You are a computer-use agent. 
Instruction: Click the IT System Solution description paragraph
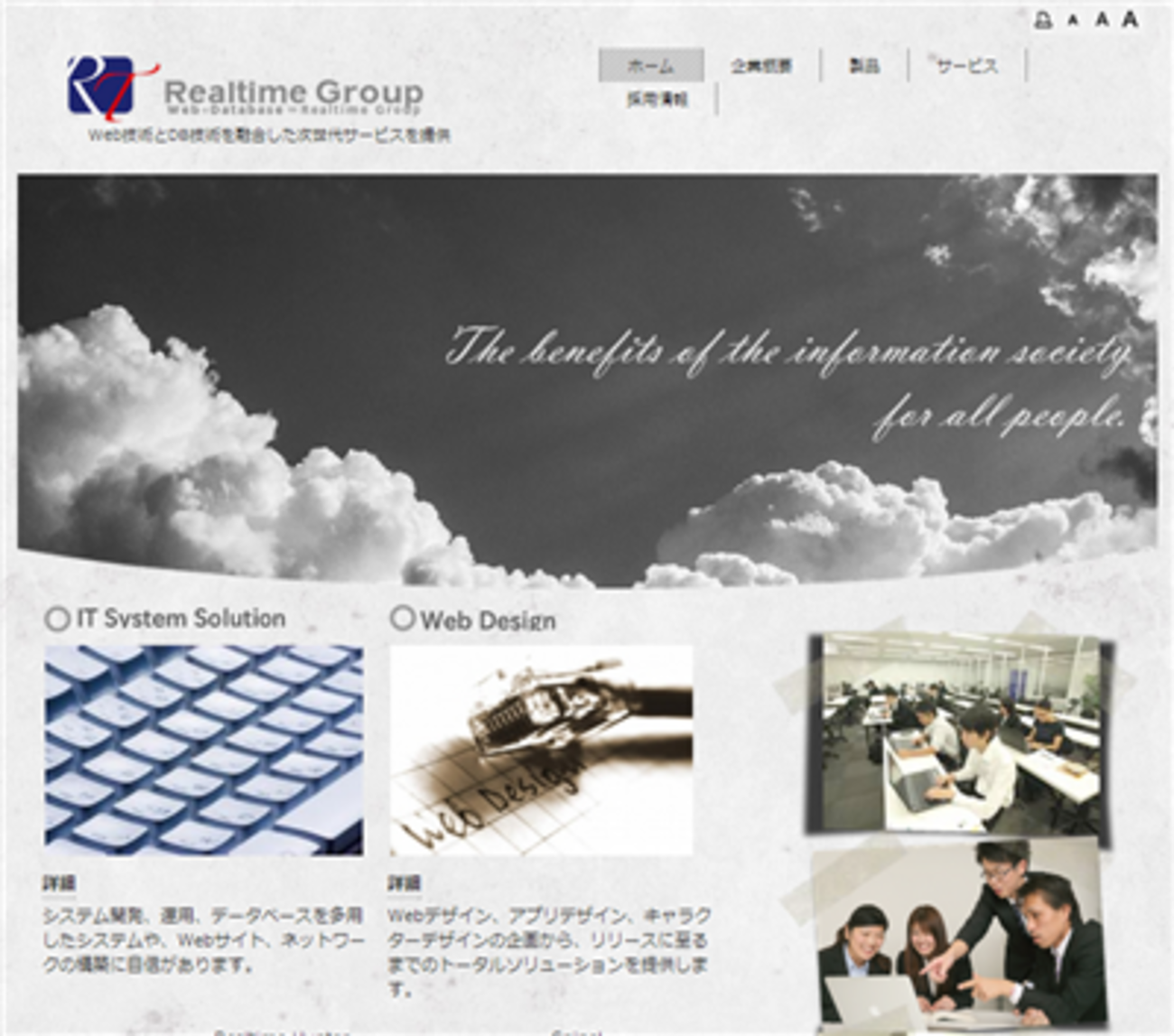tap(204, 940)
